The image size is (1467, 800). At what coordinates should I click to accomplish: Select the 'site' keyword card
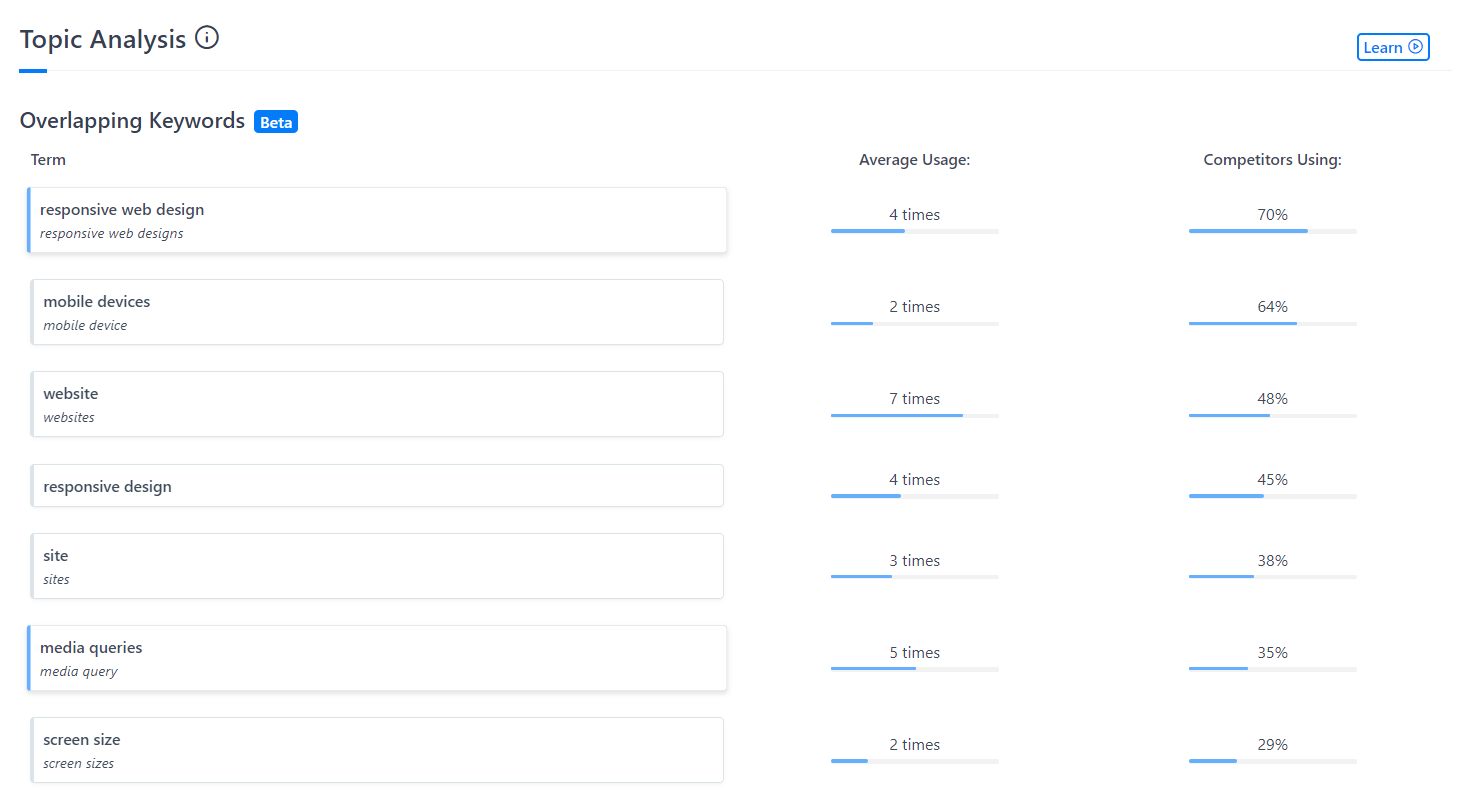point(377,566)
